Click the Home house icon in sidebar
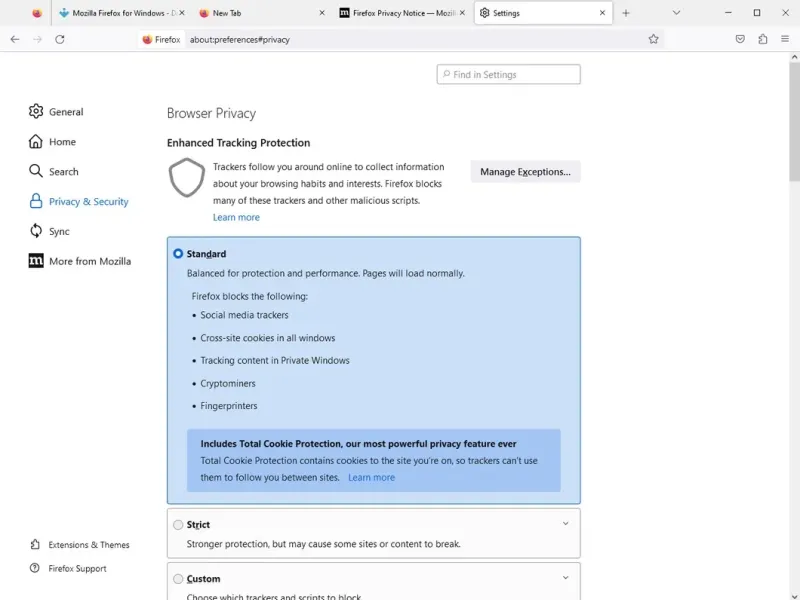This screenshot has width=800, height=600. pyautogui.click(x=36, y=141)
